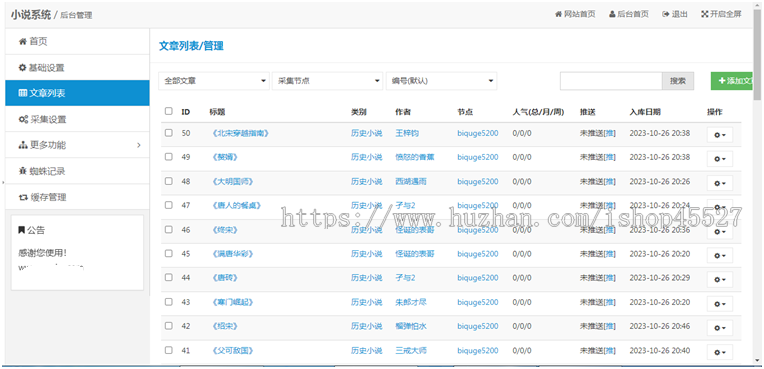Open article 《唐人的餐桌》

pos(236,205)
